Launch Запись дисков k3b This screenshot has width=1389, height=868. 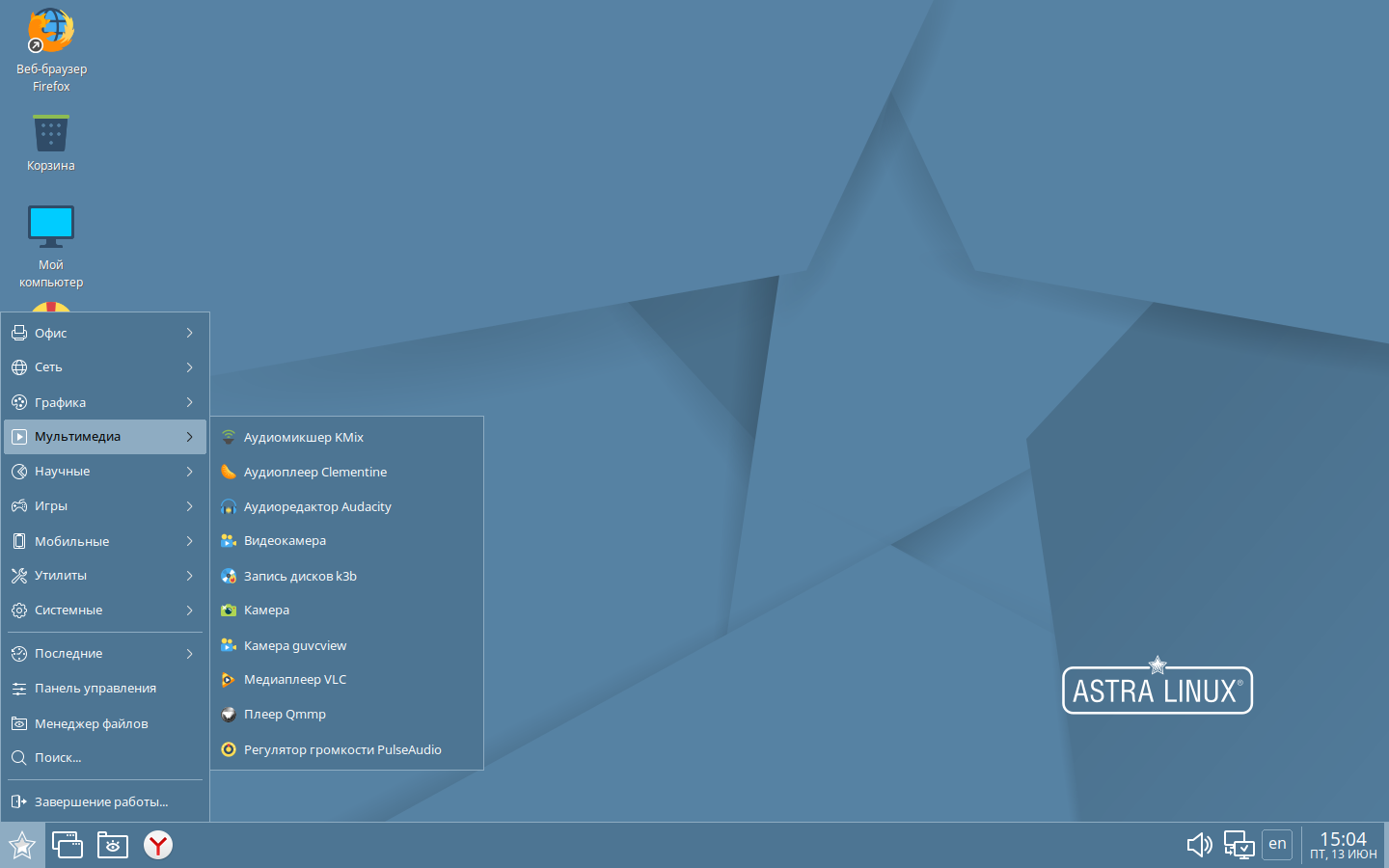347,576
